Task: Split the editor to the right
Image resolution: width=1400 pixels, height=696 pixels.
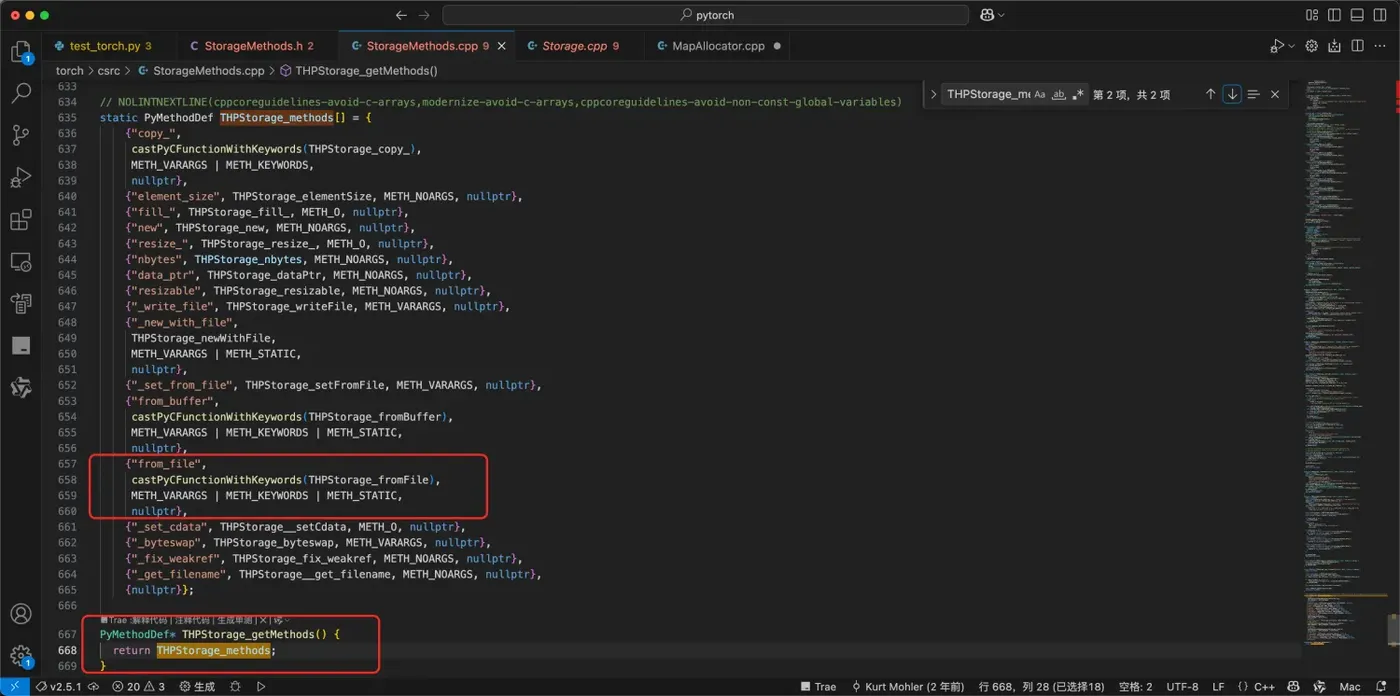Action: coord(1357,46)
